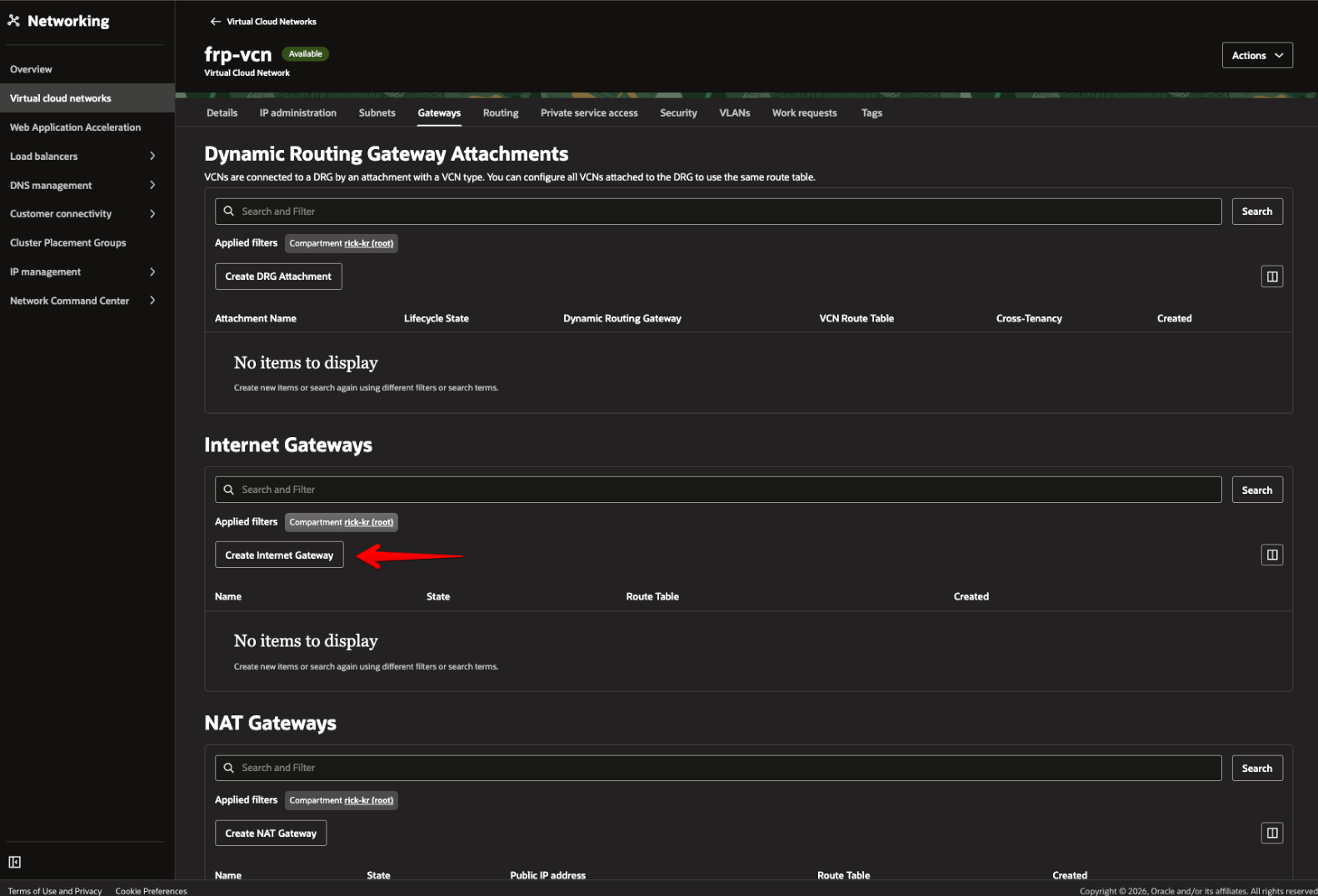Open column settings for Internet Gateways table
1318x896 pixels.
pyautogui.click(x=1271, y=555)
